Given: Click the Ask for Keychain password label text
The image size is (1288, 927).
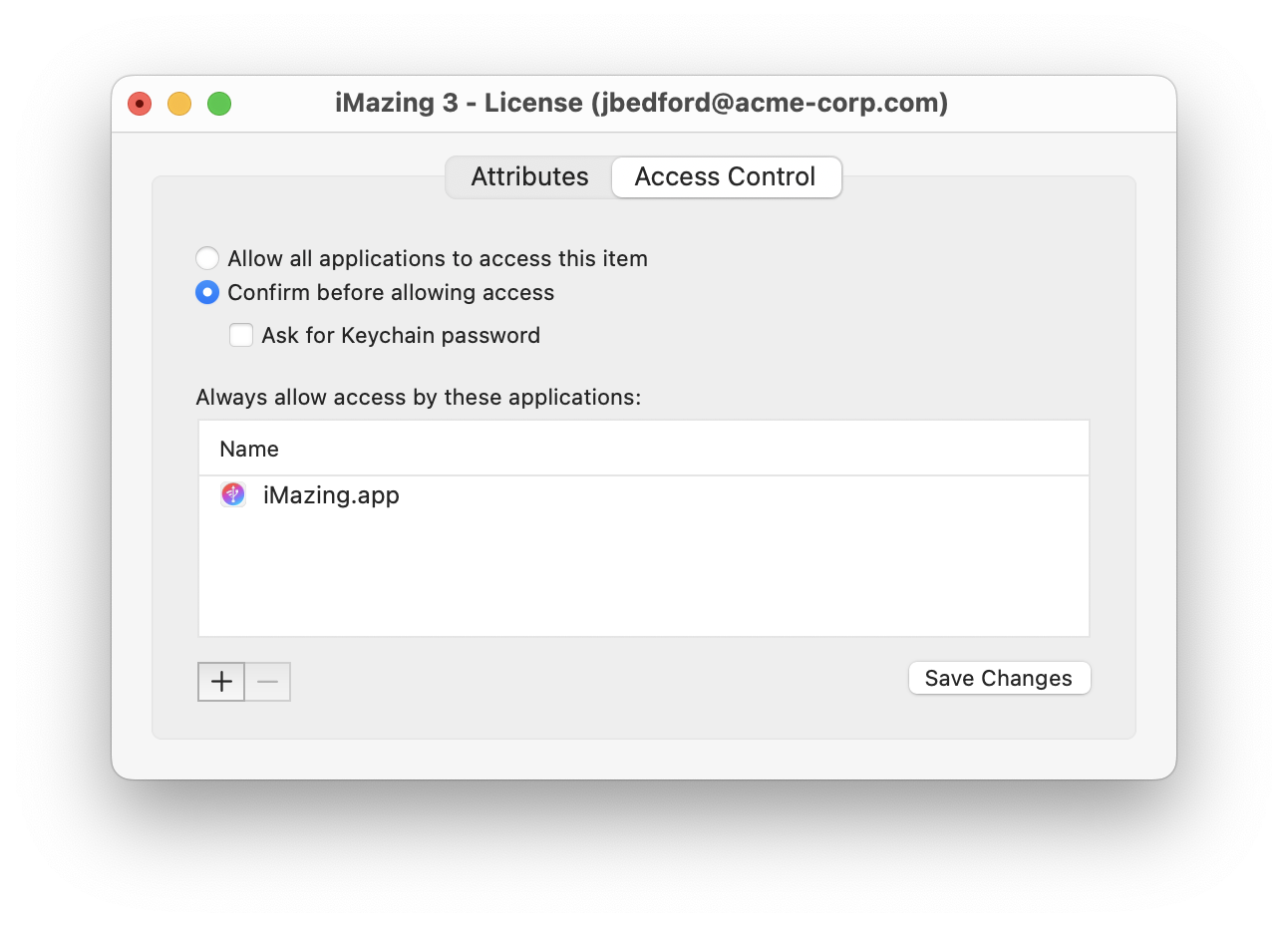Looking at the screenshot, I should 401,335.
